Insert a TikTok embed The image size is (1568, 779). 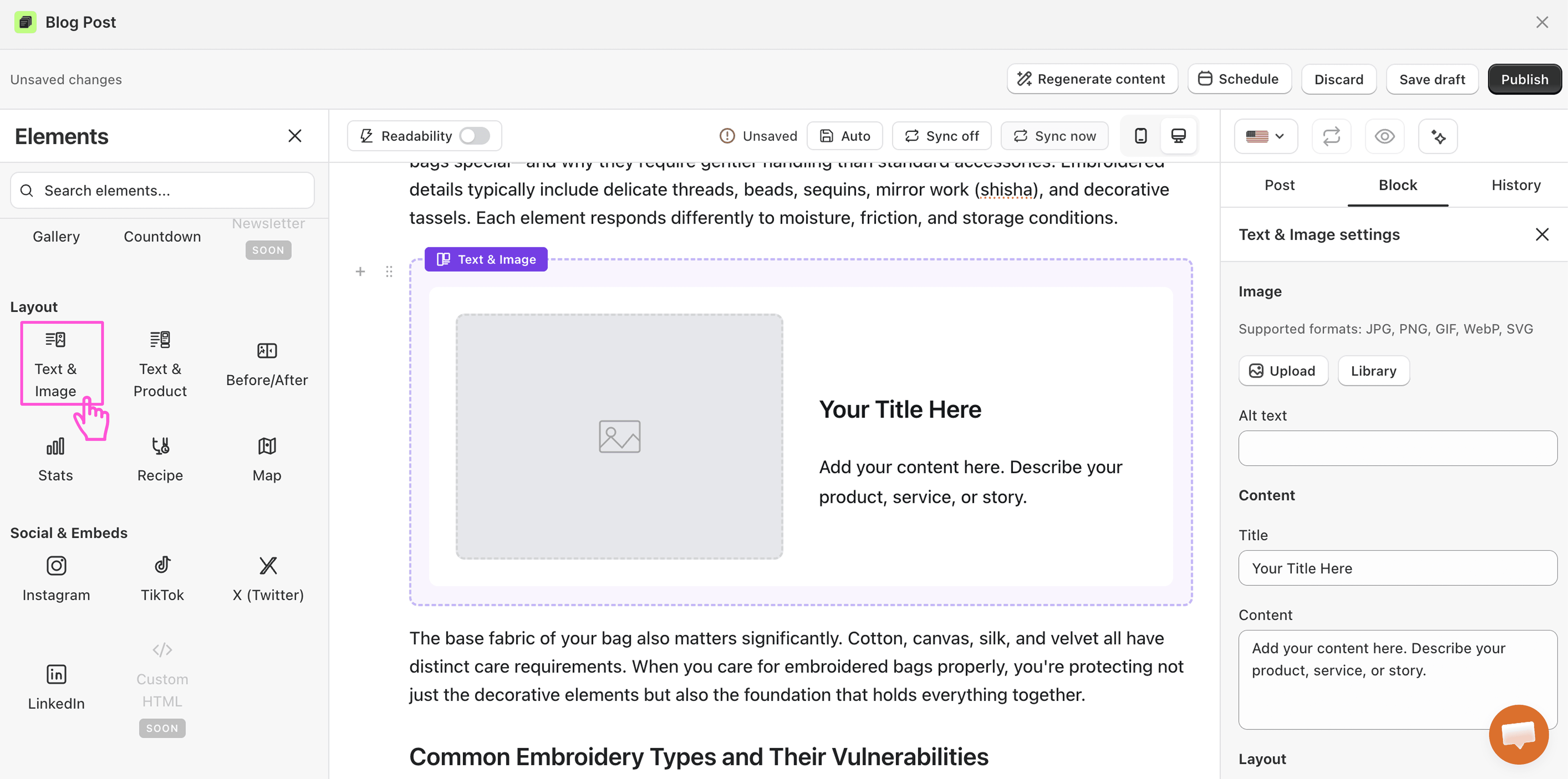pyautogui.click(x=162, y=578)
